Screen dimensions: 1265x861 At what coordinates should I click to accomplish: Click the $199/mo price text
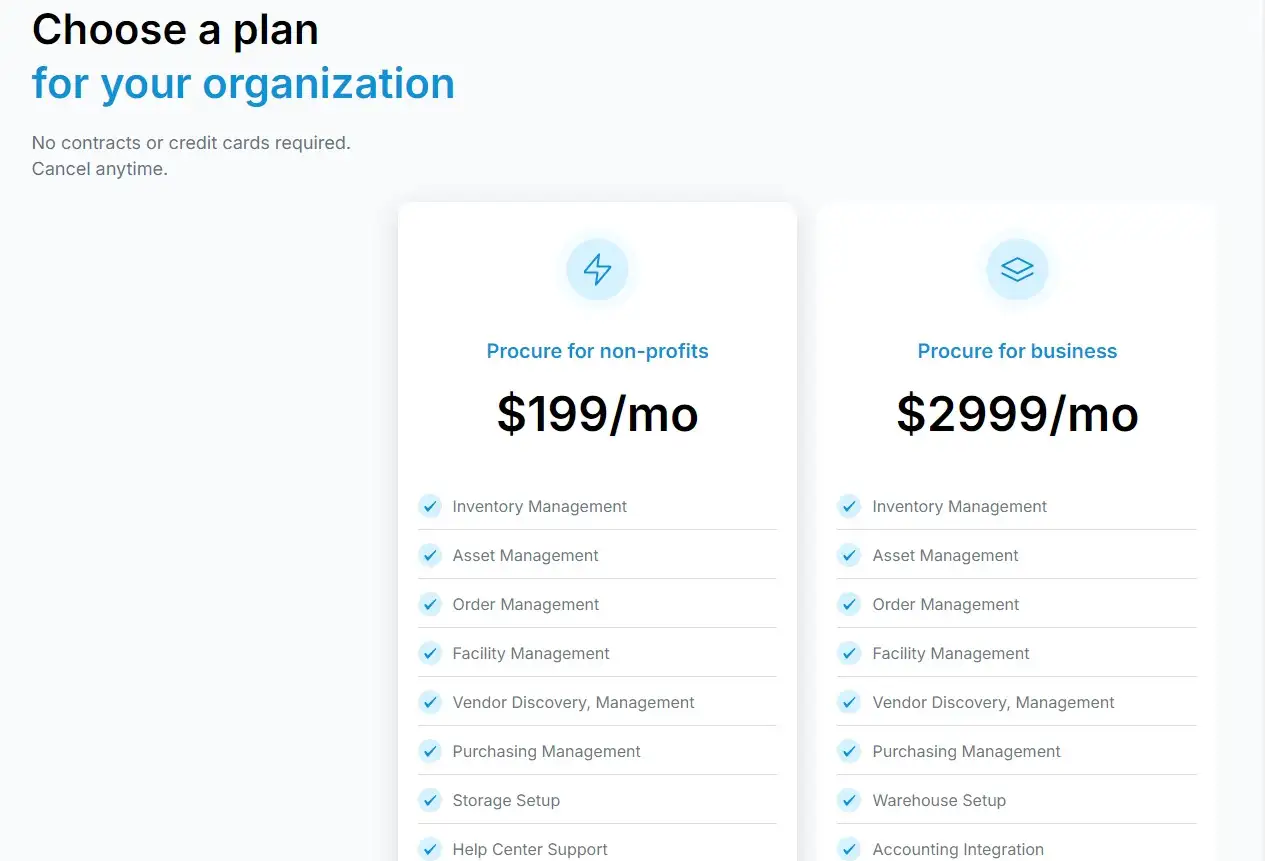(x=597, y=414)
